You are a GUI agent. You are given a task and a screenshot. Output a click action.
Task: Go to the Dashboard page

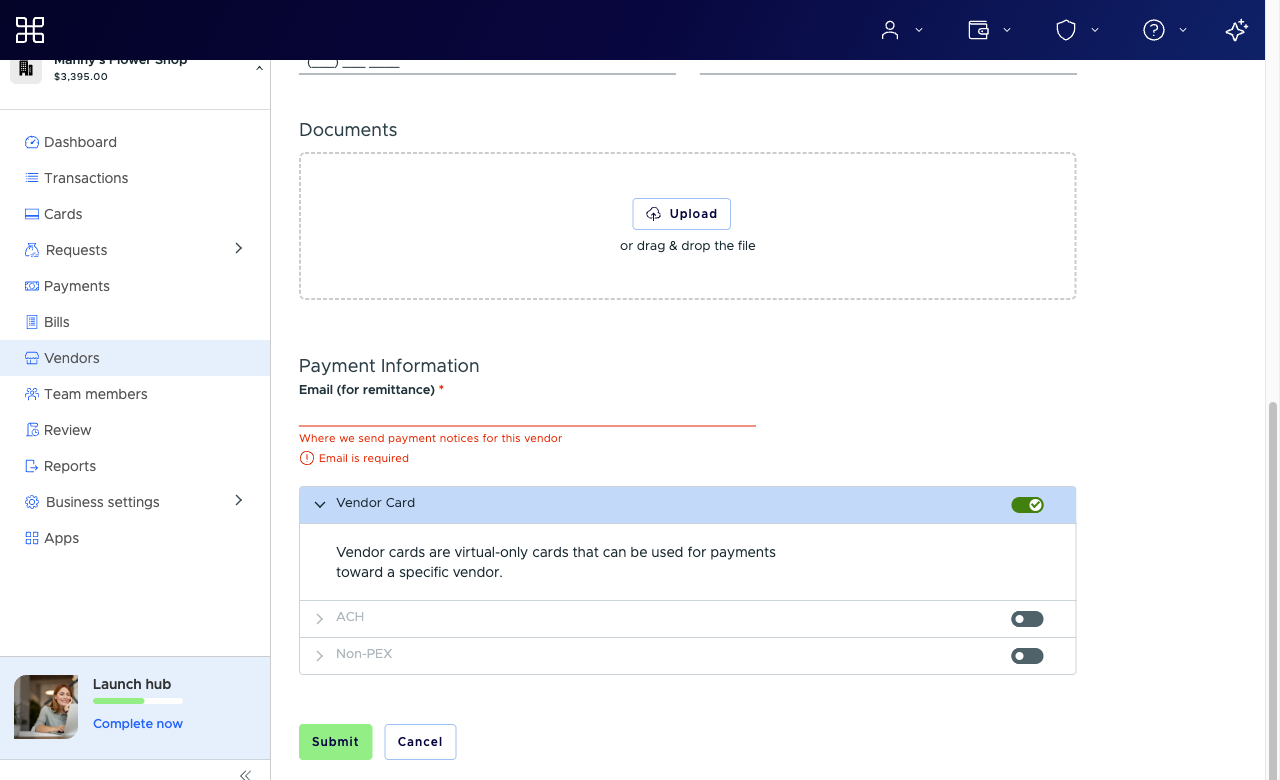point(135,142)
